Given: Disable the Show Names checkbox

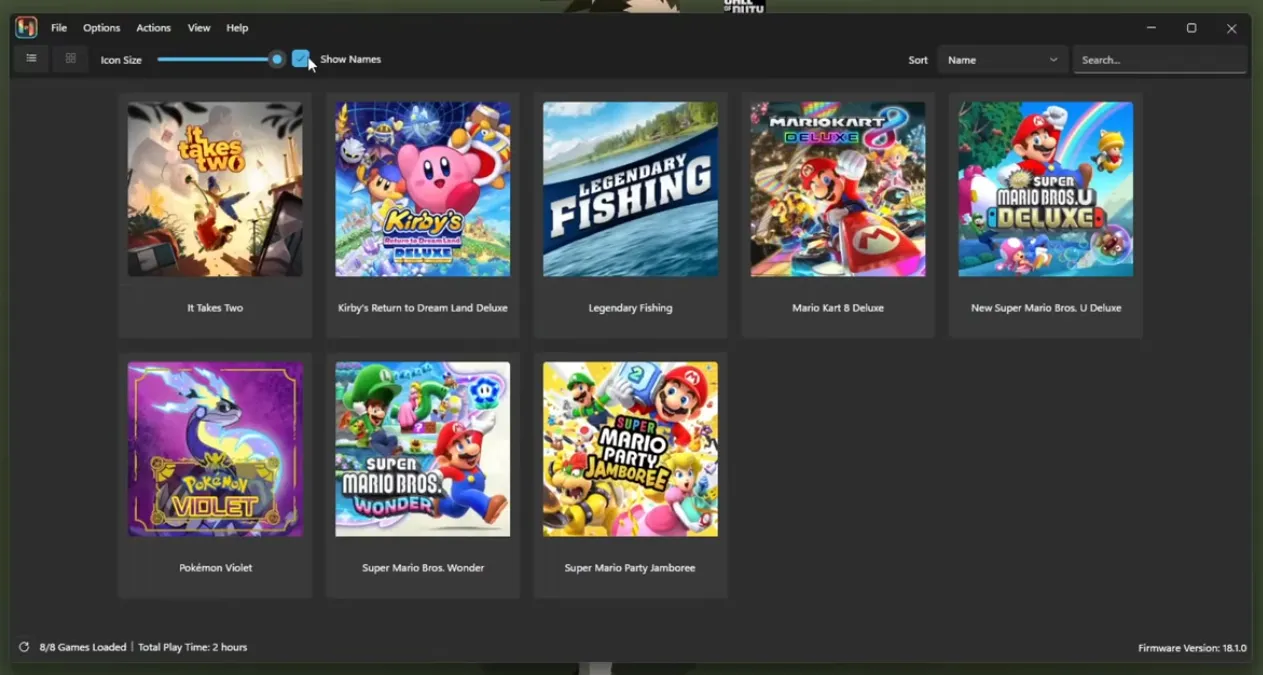Looking at the screenshot, I should point(300,59).
